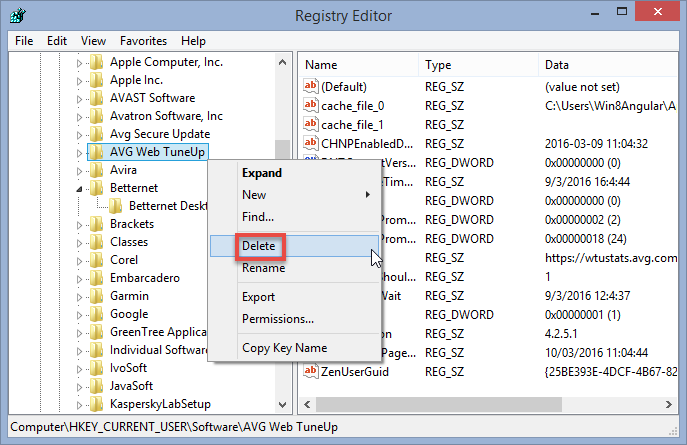Click the JavaSoft folder icon
This screenshot has height=445, width=687.
[x=96, y=386]
